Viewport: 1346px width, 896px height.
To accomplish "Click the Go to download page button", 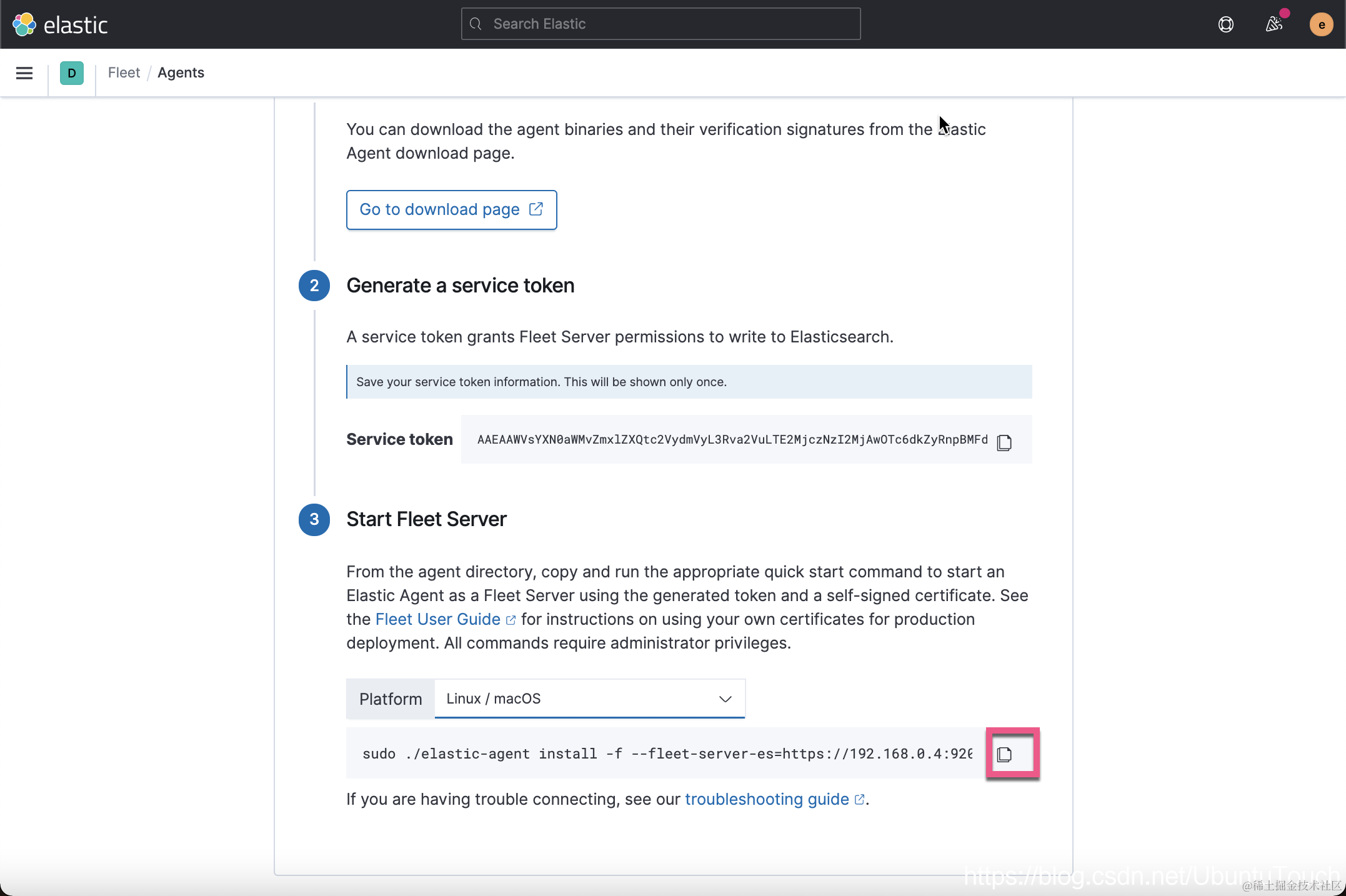I will 451,210.
